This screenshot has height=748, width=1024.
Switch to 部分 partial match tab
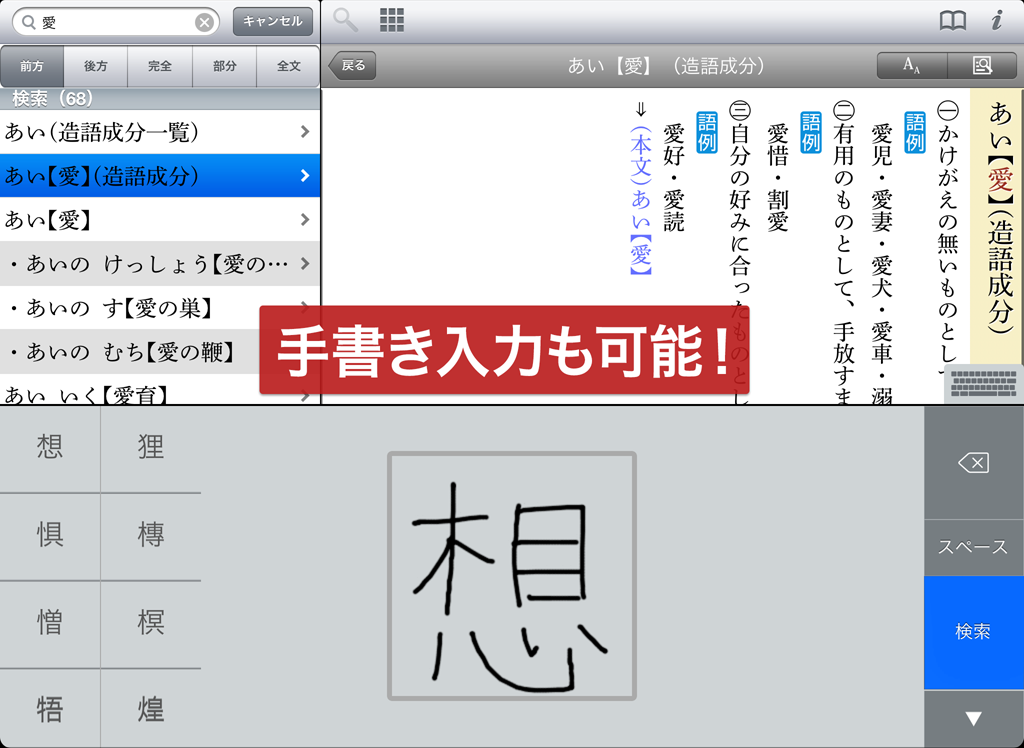click(224, 66)
